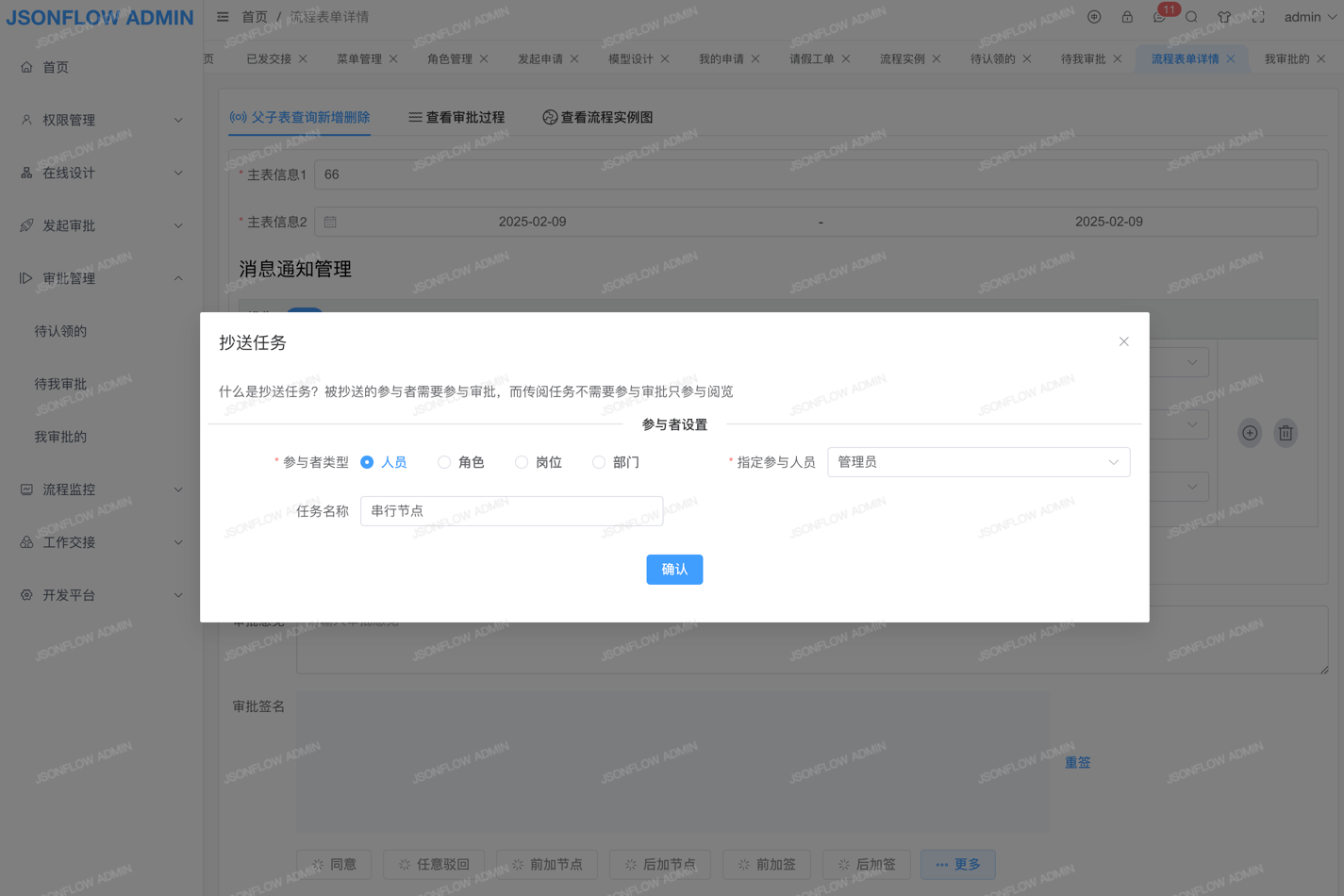Open the message notifications icon
This screenshot has width=1344, height=896.
(1159, 17)
